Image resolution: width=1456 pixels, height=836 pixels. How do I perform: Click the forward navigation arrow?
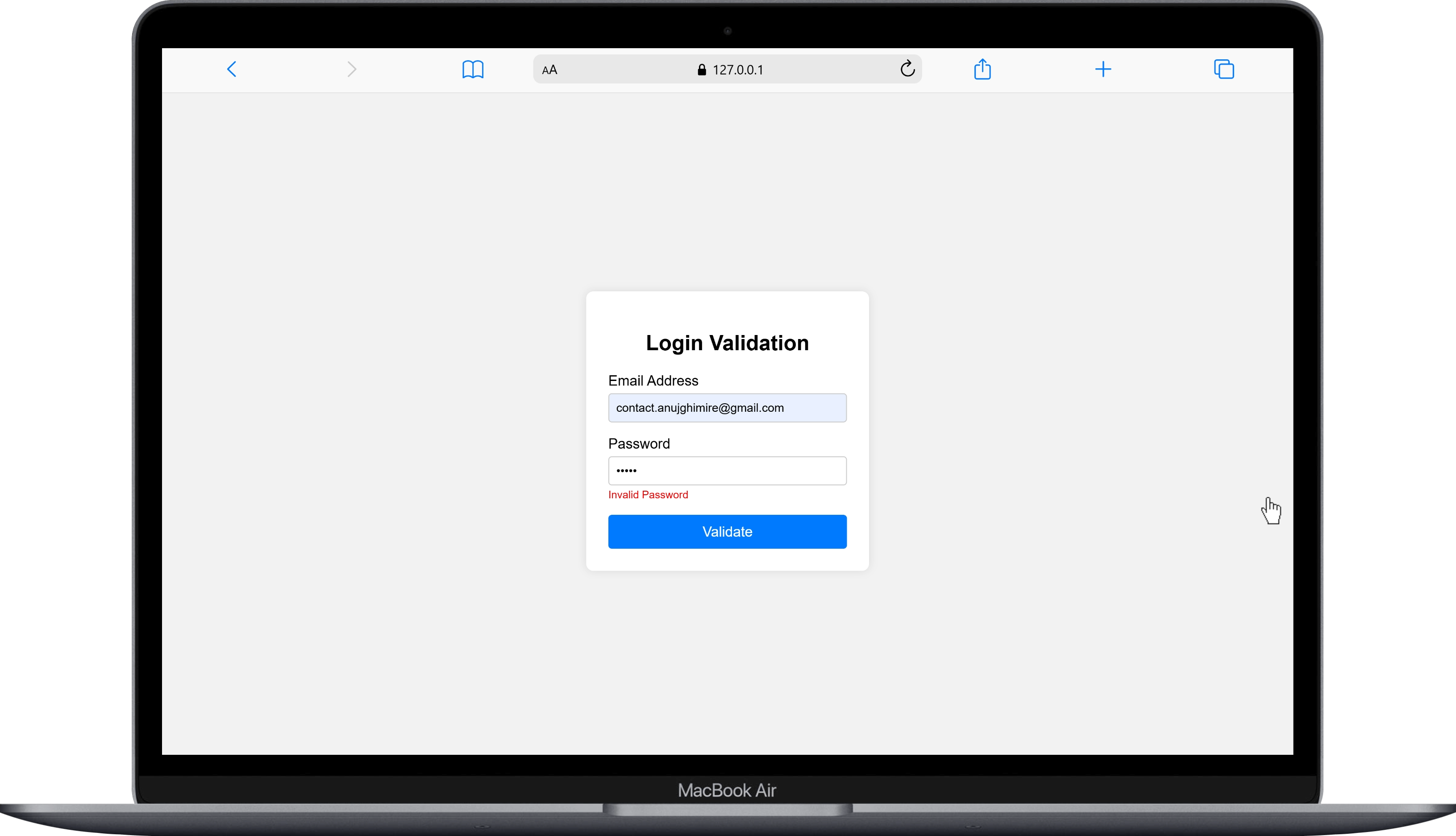click(352, 69)
